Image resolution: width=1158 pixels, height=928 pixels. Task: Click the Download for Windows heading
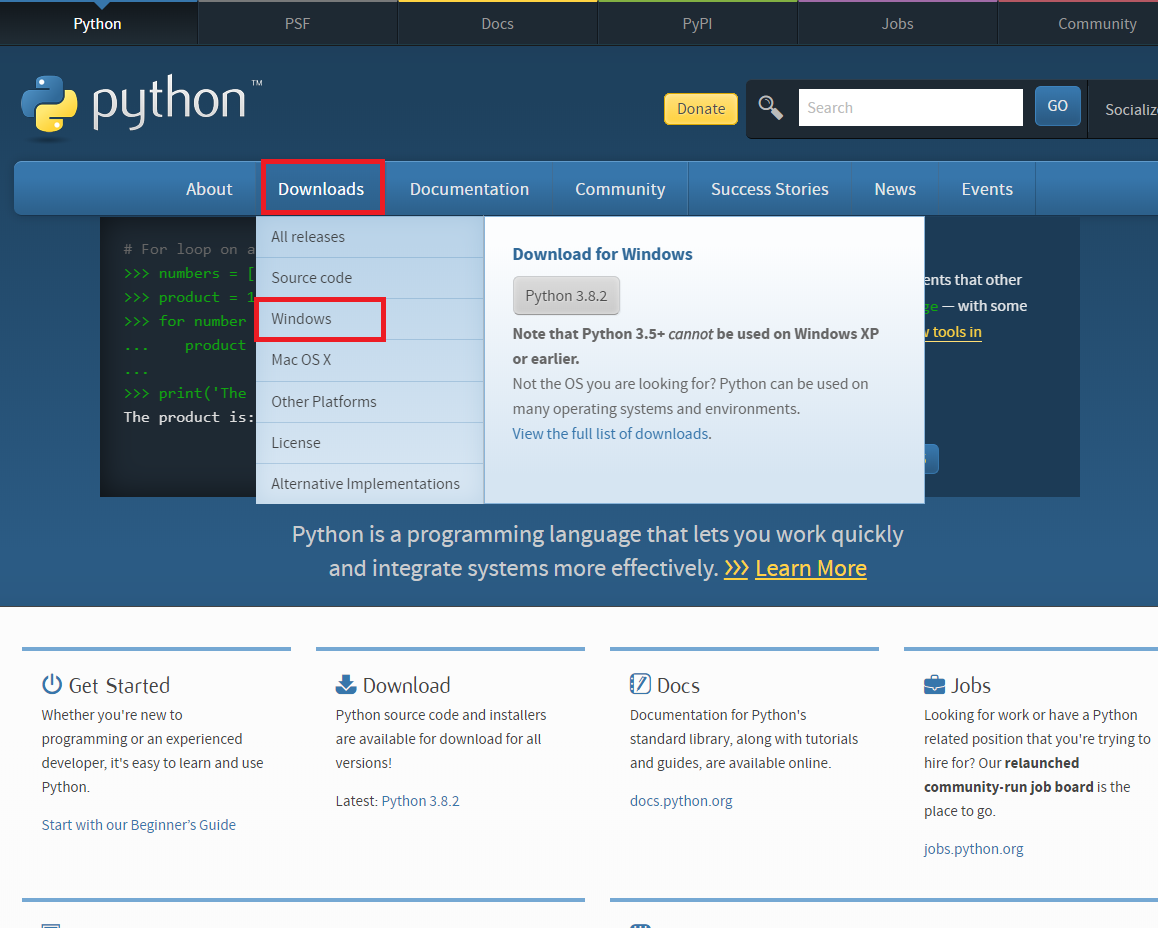603,255
